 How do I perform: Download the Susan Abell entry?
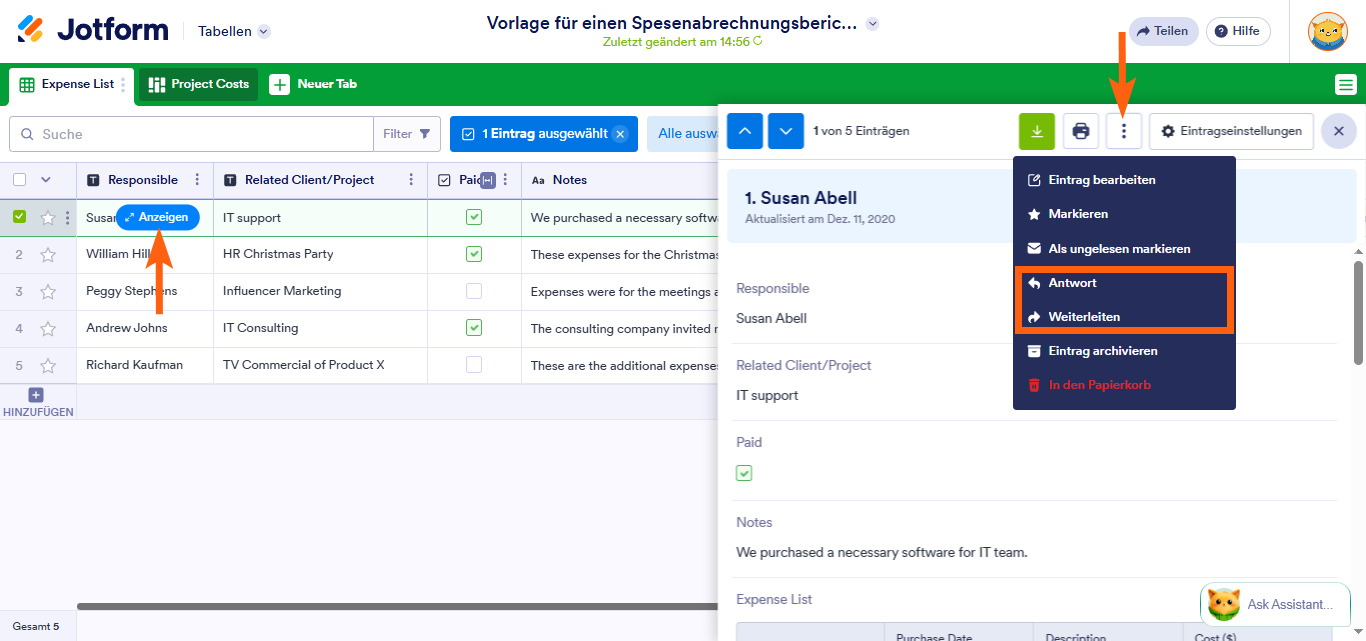pos(1036,131)
